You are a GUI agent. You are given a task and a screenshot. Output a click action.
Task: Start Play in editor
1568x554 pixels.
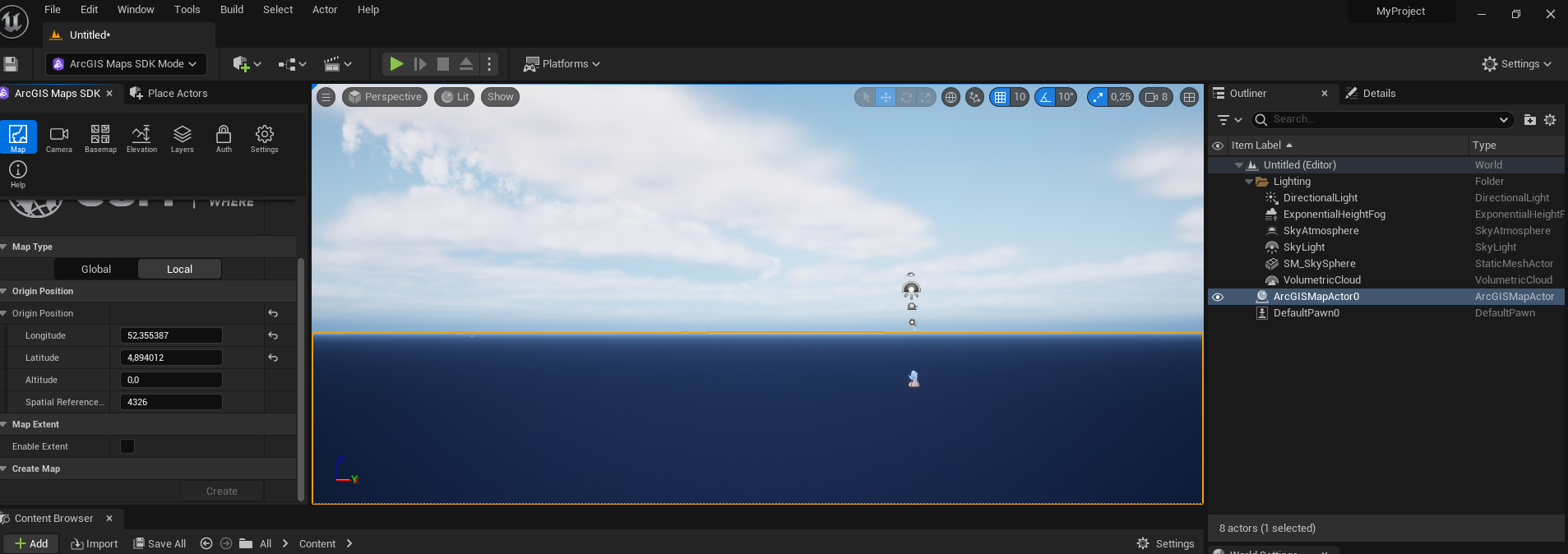[396, 64]
